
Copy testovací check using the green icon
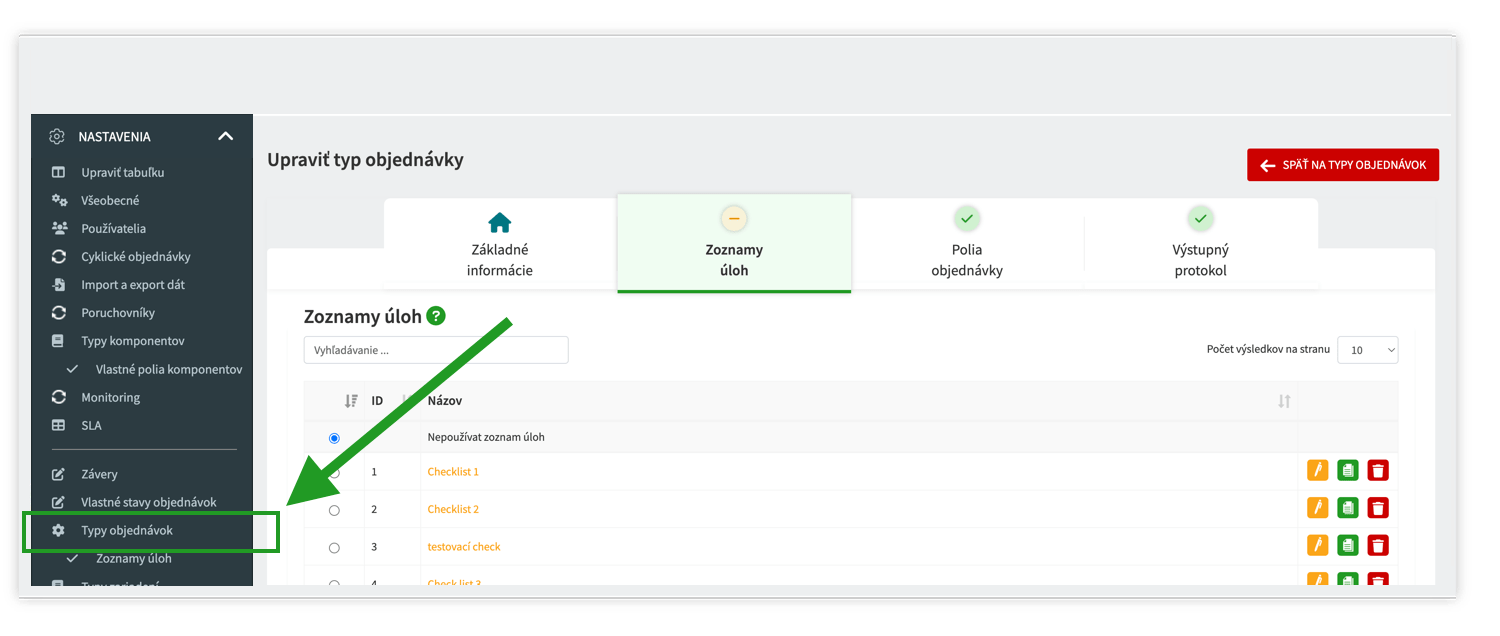(1348, 545)
